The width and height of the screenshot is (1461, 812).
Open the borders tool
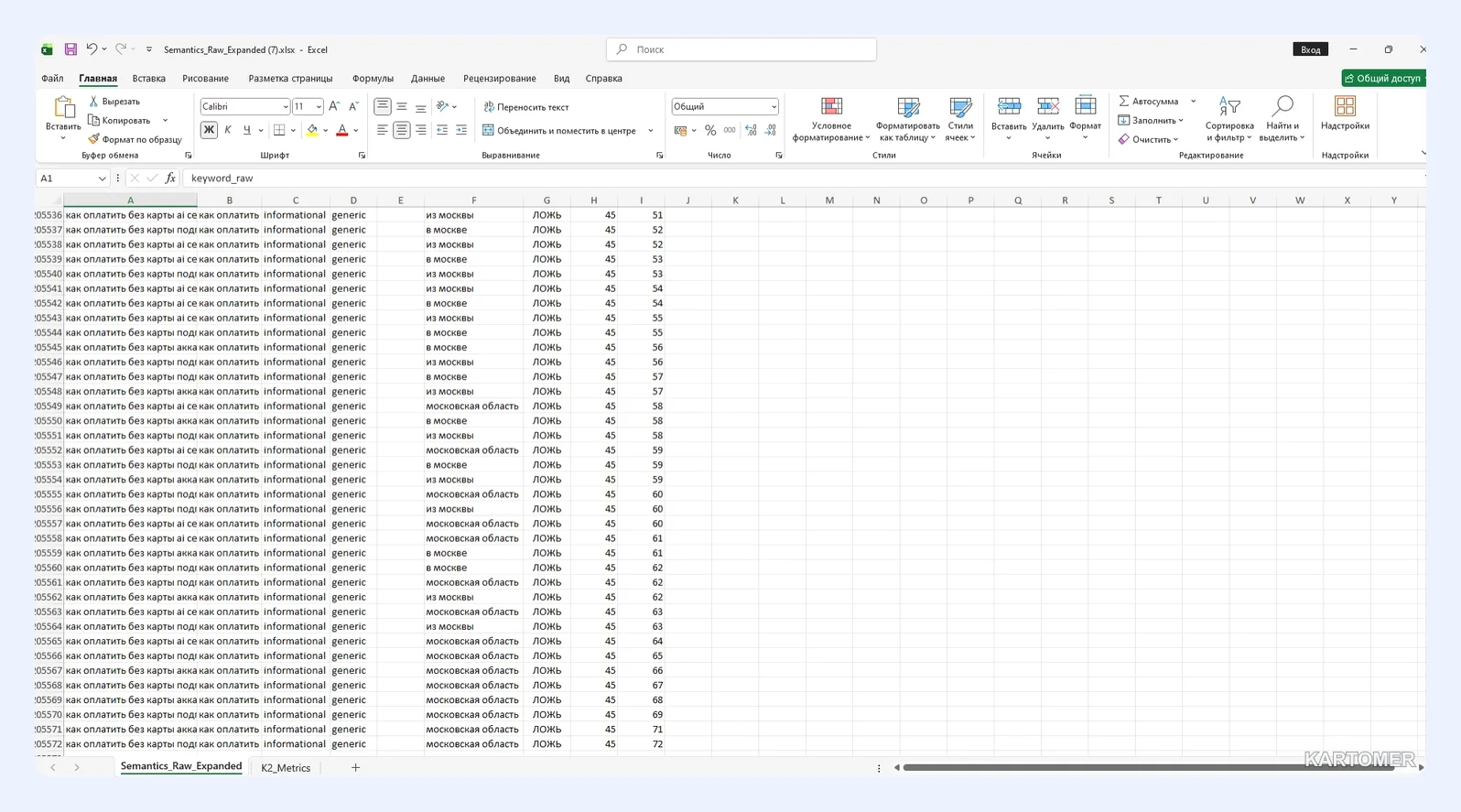(280, 130)
